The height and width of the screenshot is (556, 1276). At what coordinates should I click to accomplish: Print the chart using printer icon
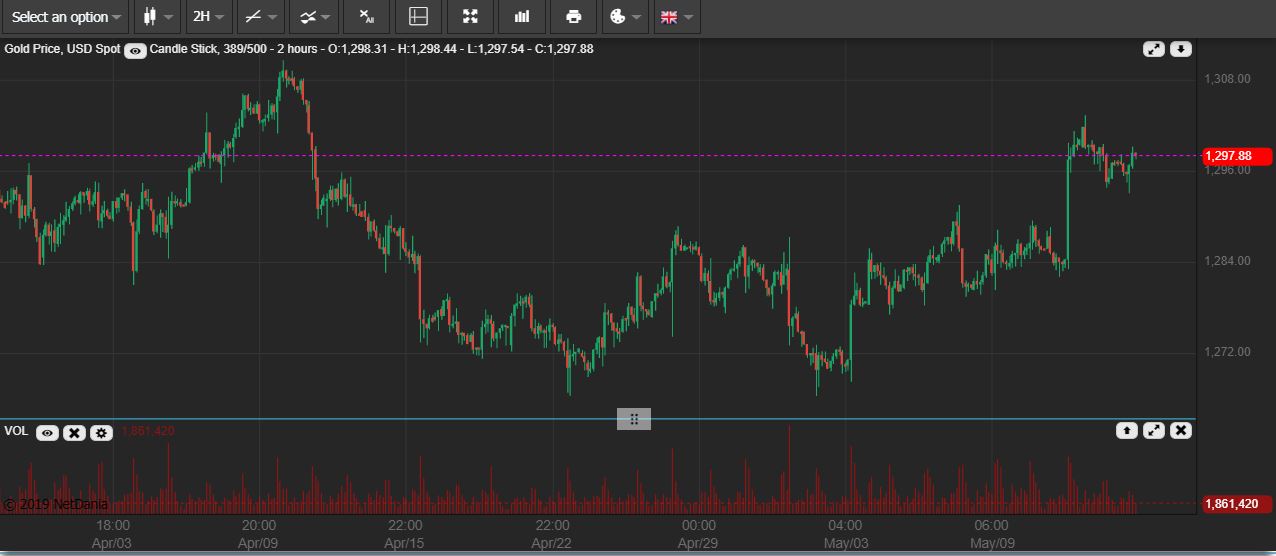(x=573, y=17)
